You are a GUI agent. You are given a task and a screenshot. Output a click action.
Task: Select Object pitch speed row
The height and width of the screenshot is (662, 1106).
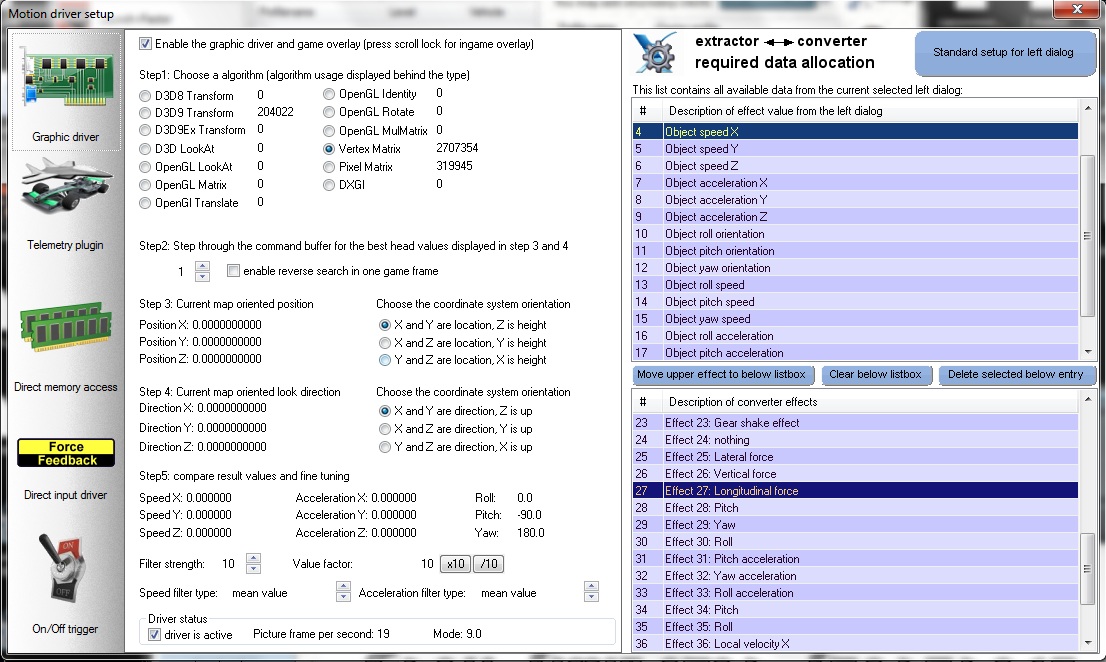point(856,302)
